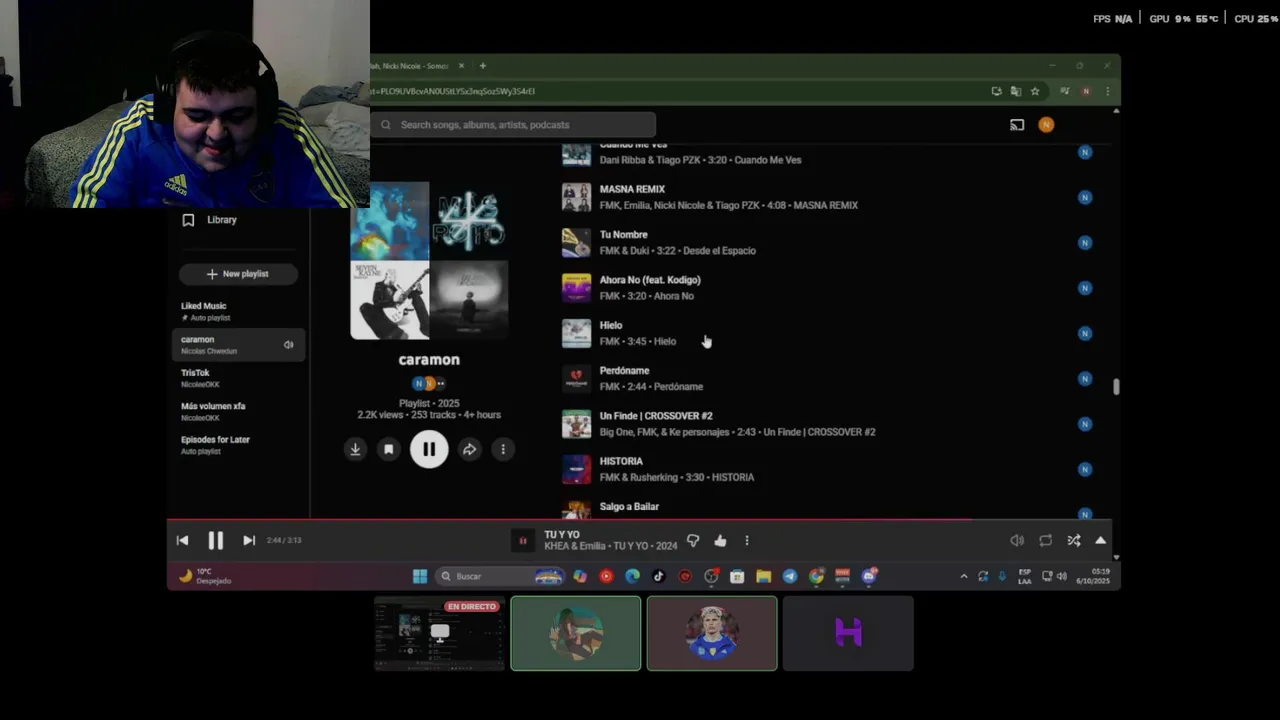
Task: Open Episodes for Later playlist
Action: [x=238, y=445]
